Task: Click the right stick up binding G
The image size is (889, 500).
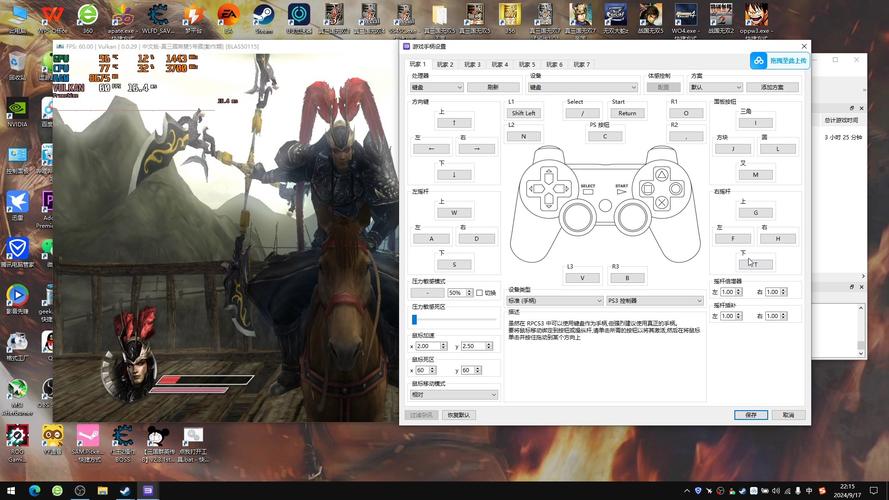Action: [755, 213]
